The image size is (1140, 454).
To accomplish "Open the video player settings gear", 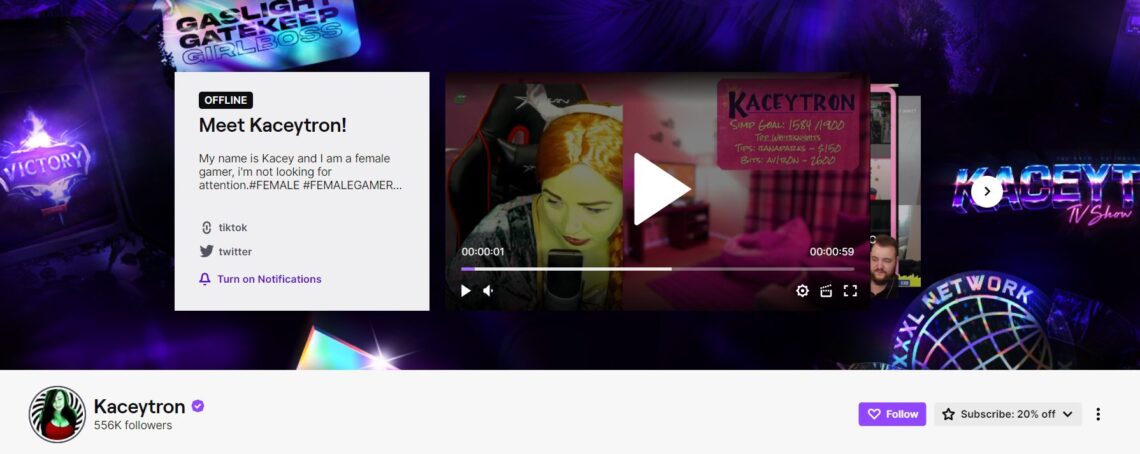I will 802,291.
